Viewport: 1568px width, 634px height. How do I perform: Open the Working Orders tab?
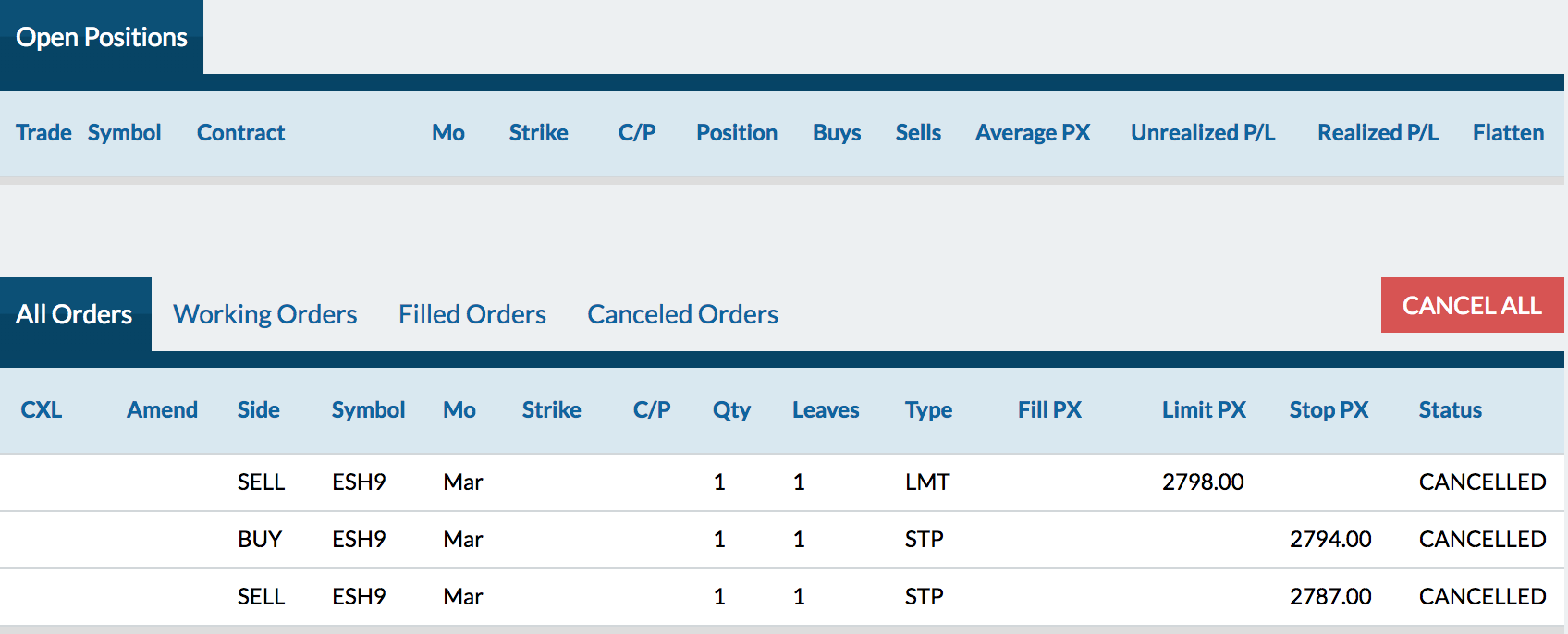[x=265, y=314]
